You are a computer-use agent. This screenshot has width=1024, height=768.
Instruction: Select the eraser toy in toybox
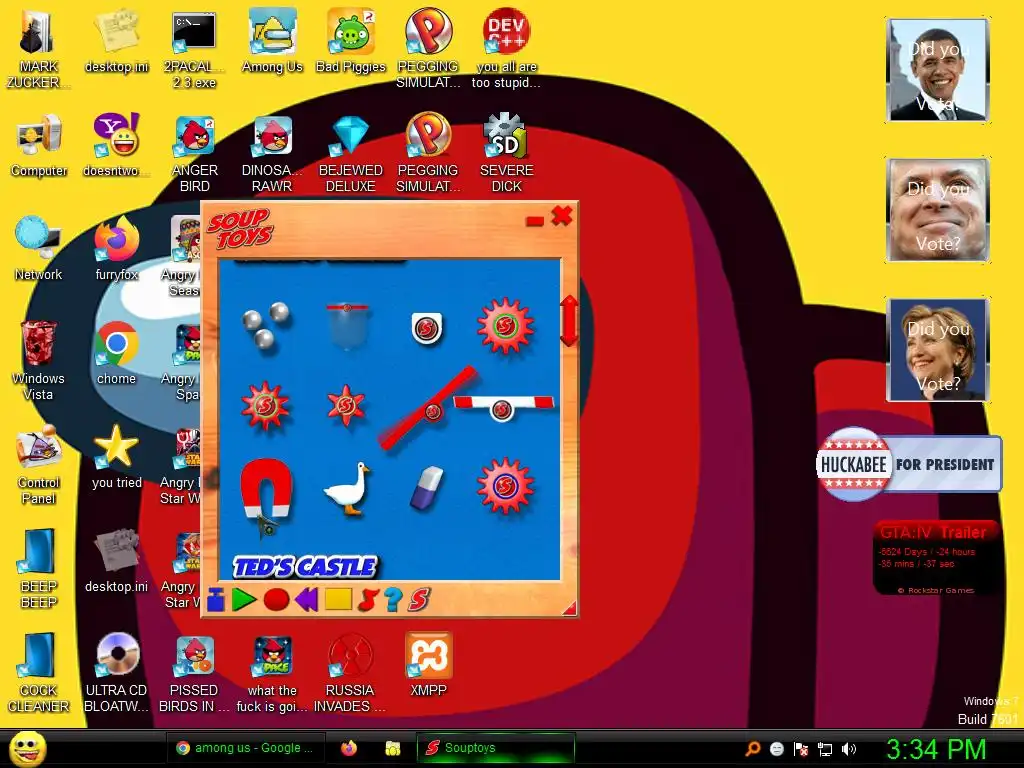pos(426,487)
